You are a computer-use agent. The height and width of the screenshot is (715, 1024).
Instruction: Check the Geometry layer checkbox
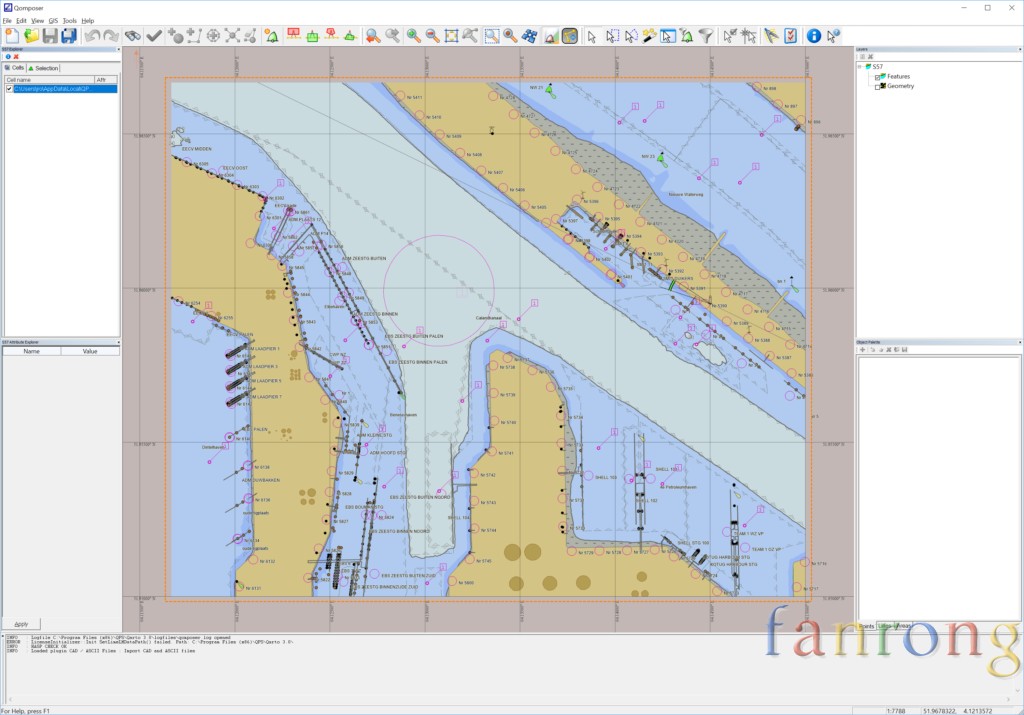878,87
